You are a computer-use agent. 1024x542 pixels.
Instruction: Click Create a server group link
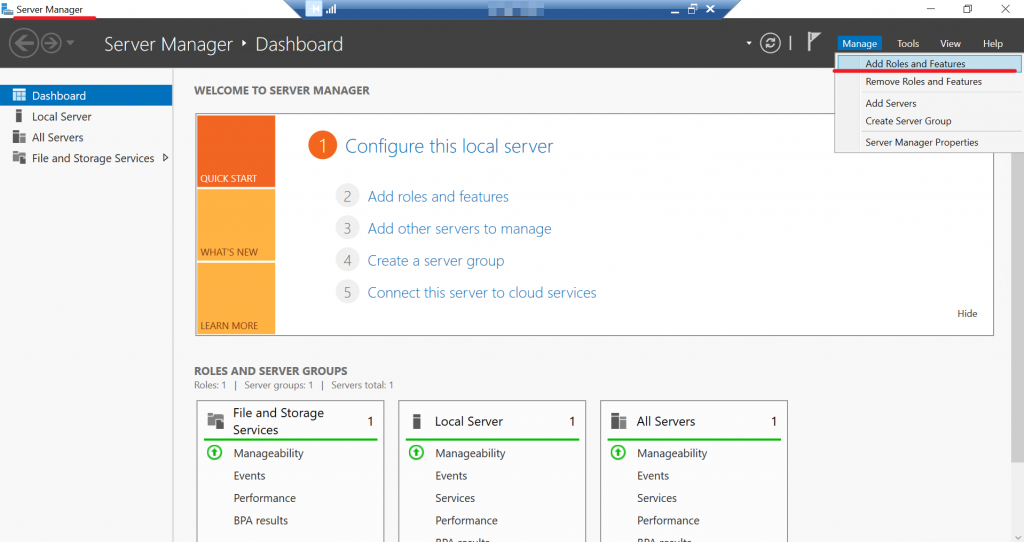pyautogui.click(x=436, y=261)
